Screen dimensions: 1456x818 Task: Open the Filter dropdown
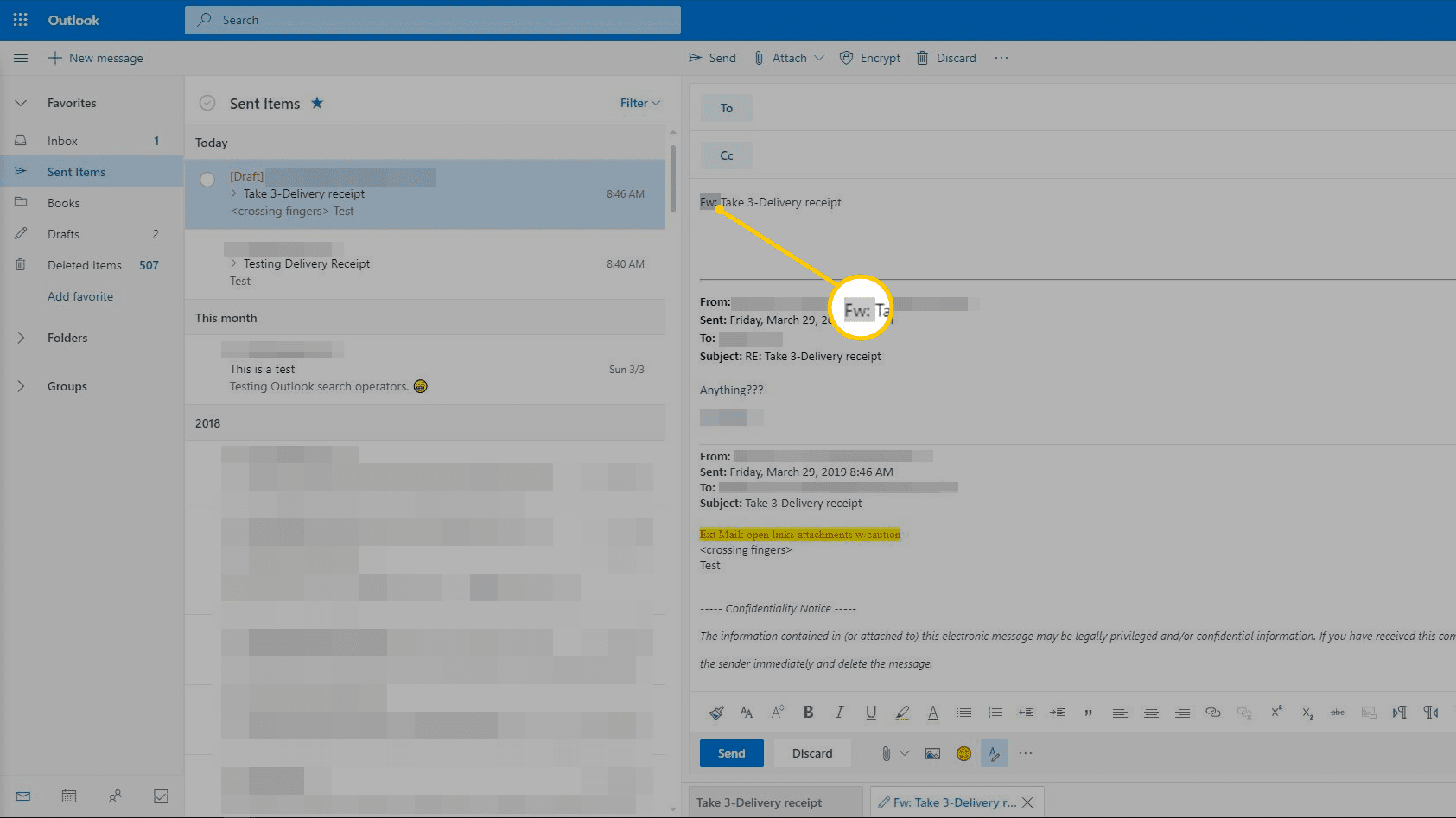pos(640,103)
